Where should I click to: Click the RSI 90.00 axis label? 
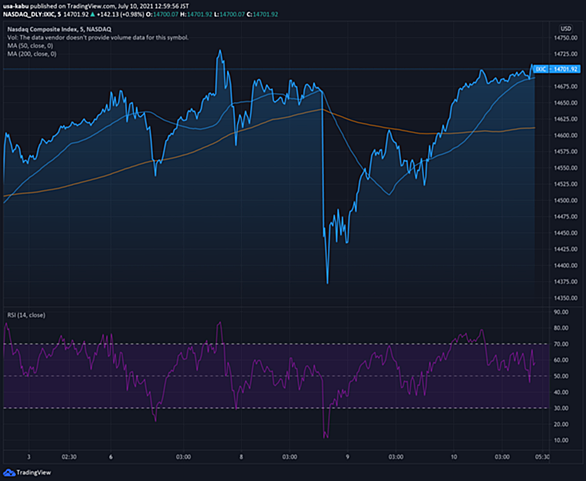[561, 312]
